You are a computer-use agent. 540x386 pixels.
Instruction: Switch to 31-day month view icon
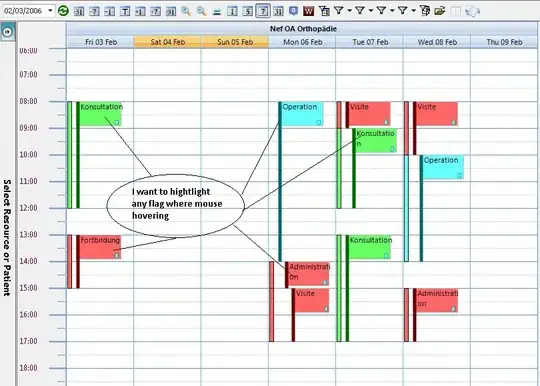[278, 11]
